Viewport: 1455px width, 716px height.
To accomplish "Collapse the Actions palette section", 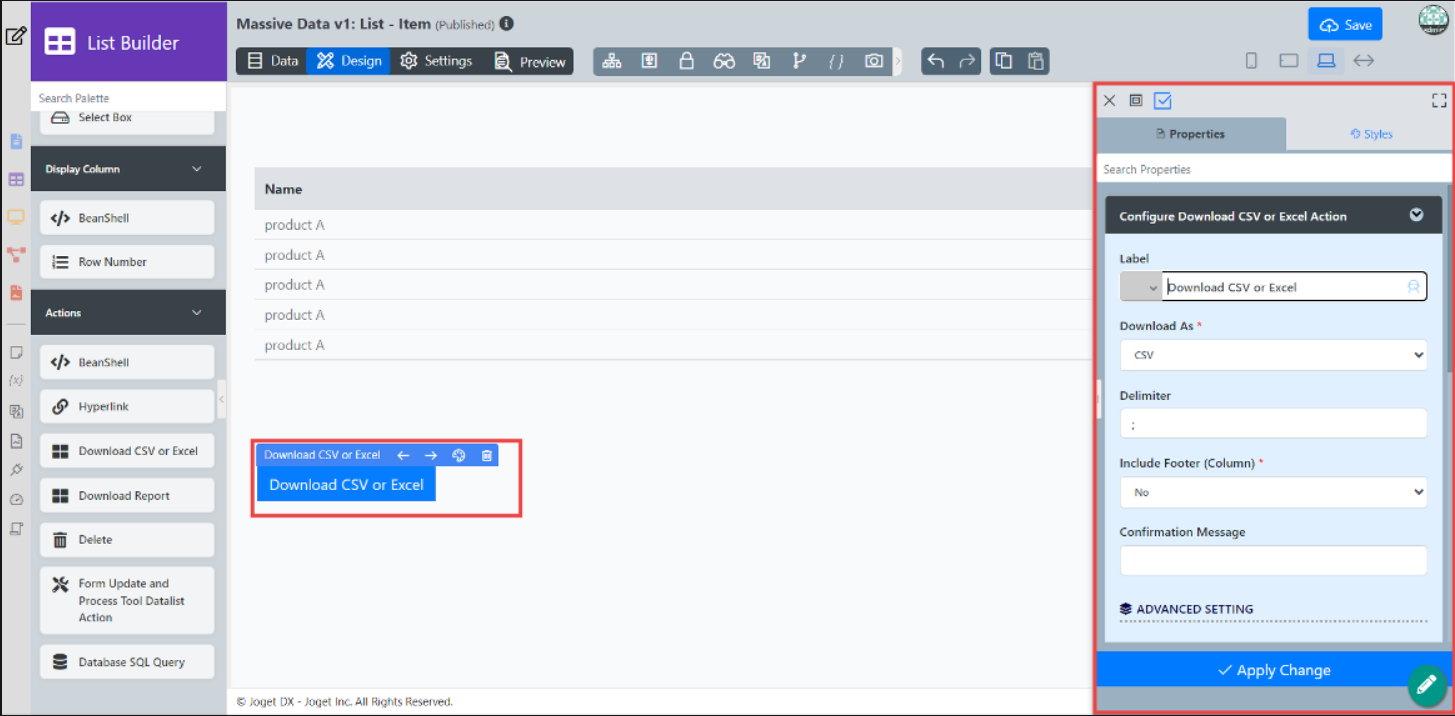I will (x=196, y=313).
